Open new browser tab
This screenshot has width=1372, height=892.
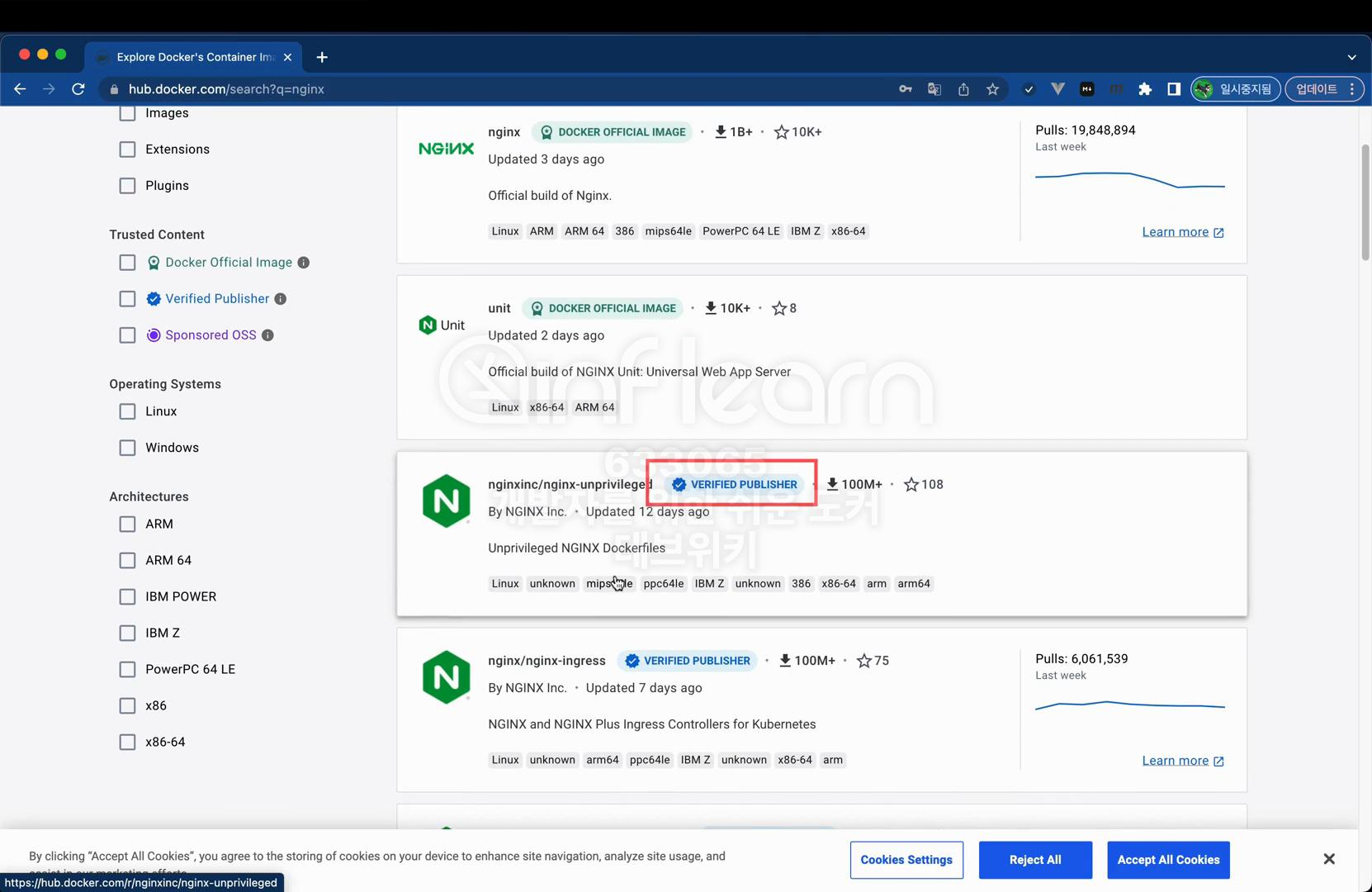pos(322,57)
